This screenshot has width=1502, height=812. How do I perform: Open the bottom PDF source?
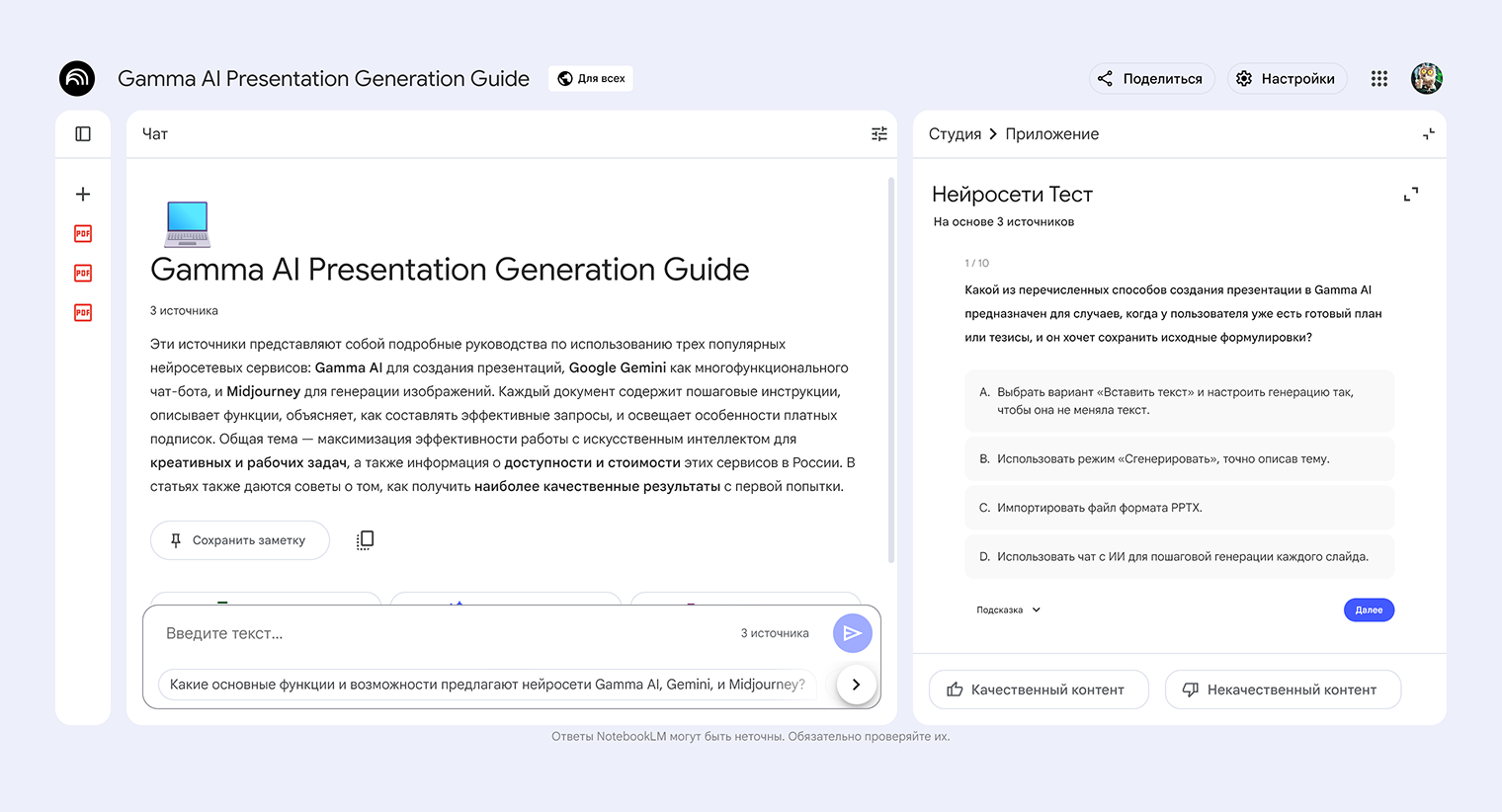[83, 312]
